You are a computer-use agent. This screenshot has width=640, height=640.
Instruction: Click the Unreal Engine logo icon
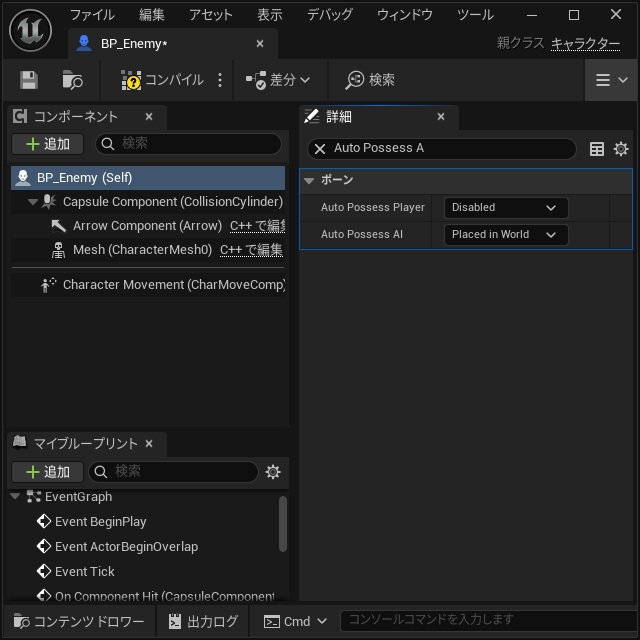coord(30,30)
